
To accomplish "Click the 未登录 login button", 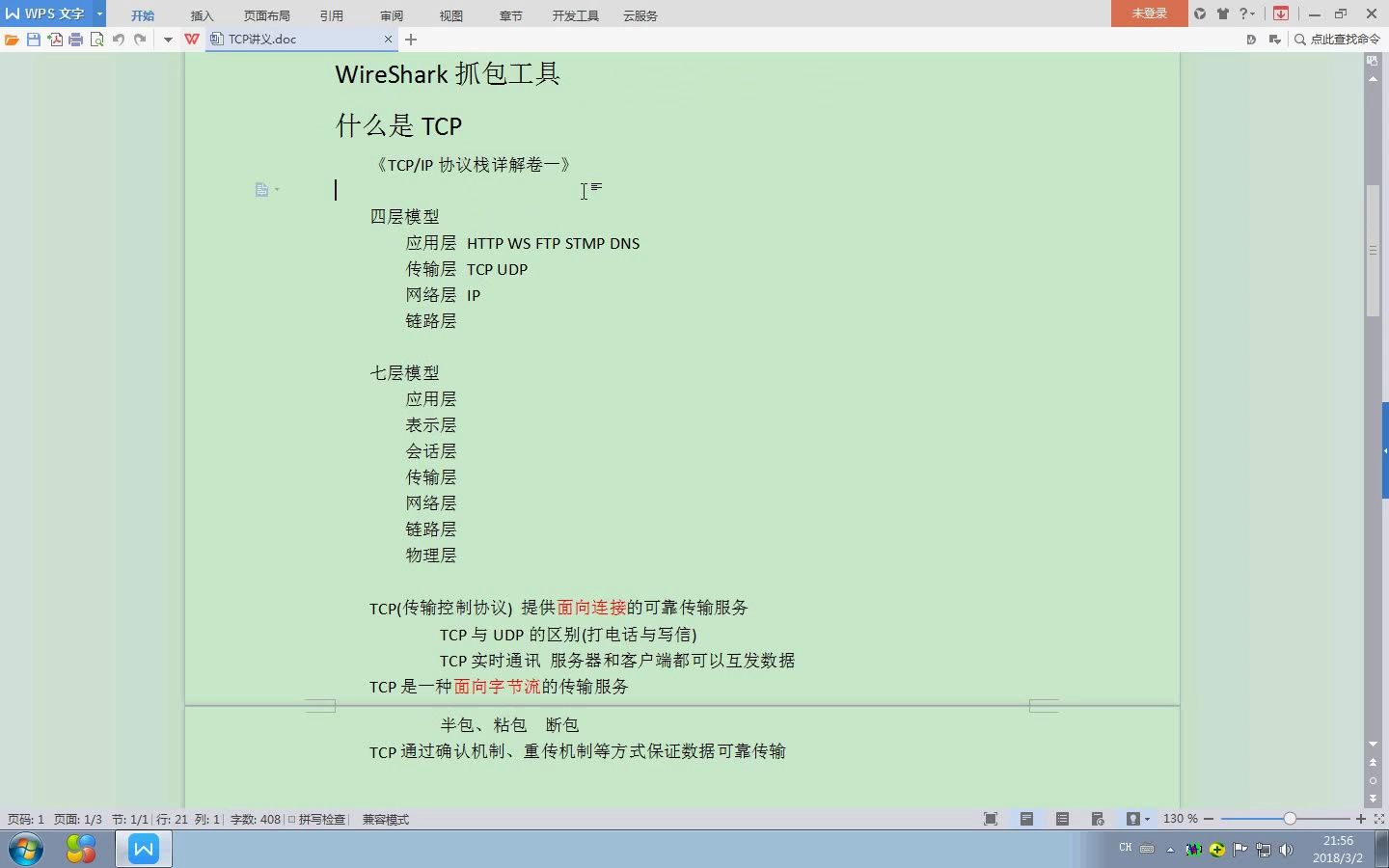I will (x=1149, y=14).
